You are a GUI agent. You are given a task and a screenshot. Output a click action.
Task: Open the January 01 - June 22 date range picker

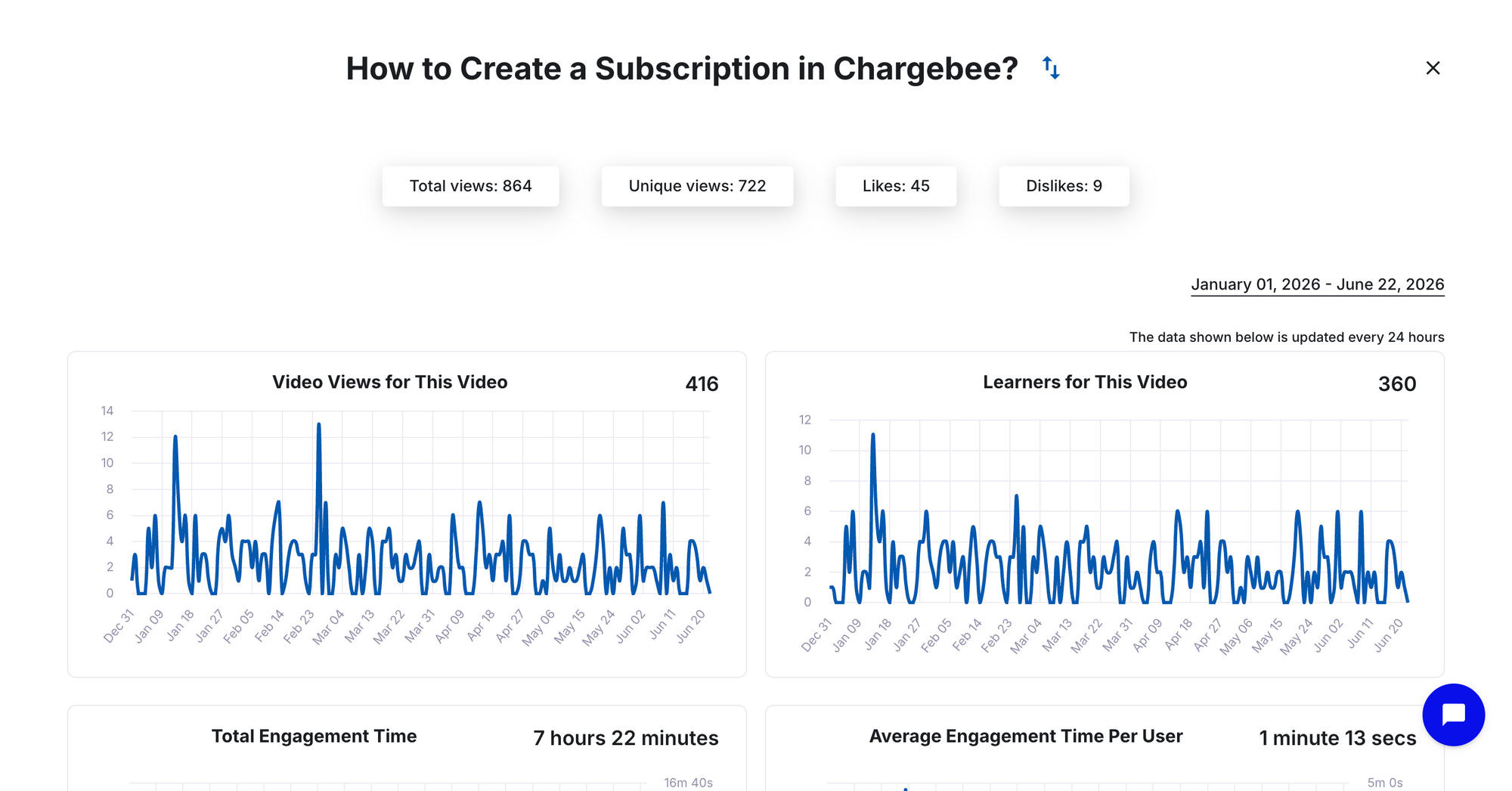click(x=1317, y=284)
